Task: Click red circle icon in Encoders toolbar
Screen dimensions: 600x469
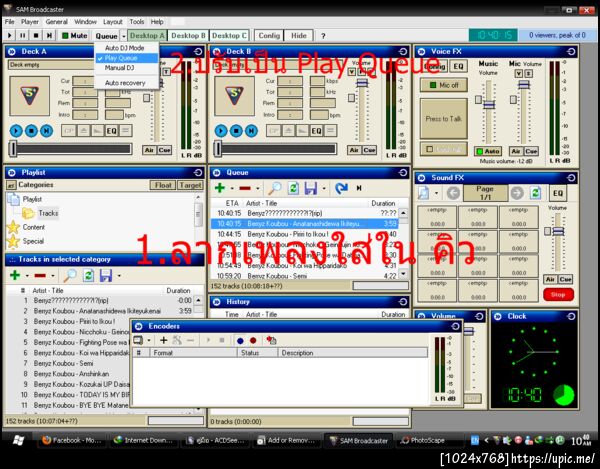Action: point(253,340)
